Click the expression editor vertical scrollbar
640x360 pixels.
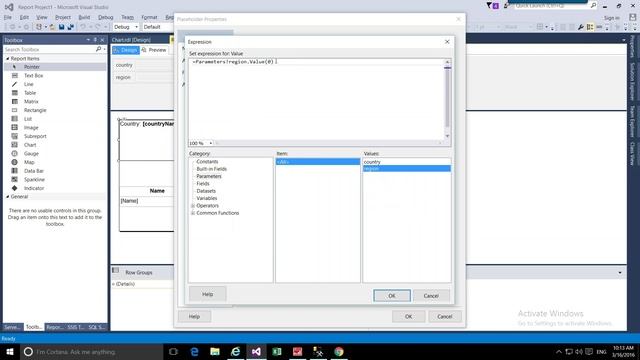pos(447,99)
